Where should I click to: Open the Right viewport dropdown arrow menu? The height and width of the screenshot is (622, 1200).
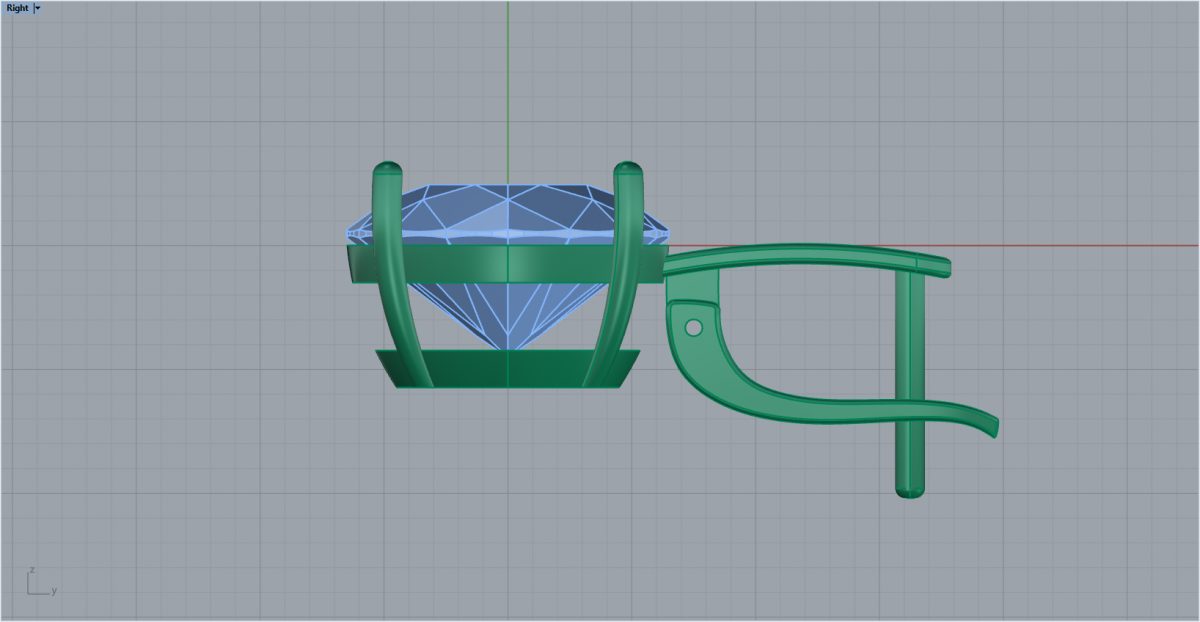pos(38,8)
